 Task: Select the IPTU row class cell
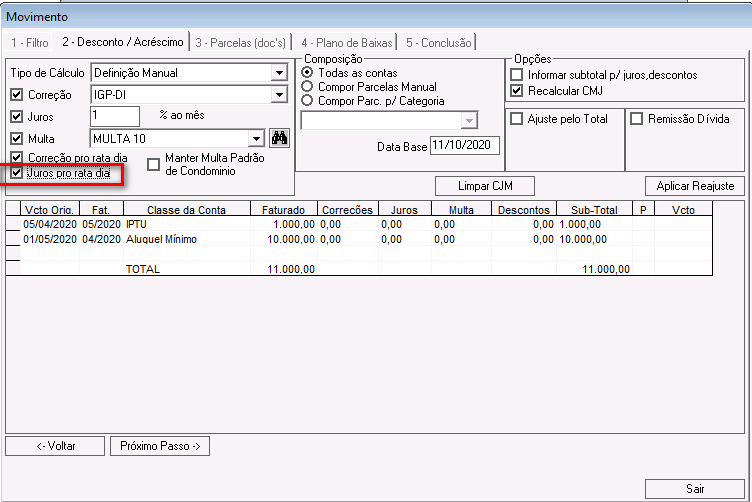click(x=187, y=224)
